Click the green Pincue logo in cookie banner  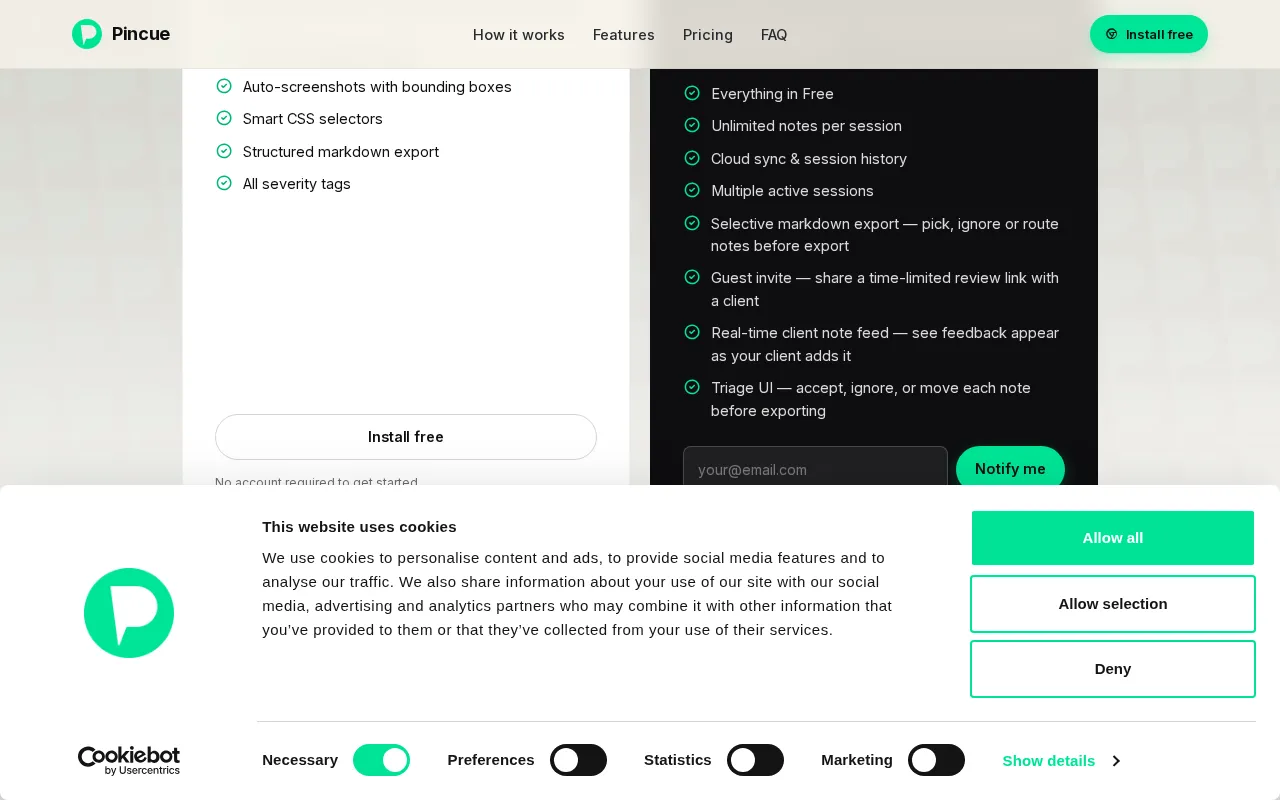[x=129, y=613]
